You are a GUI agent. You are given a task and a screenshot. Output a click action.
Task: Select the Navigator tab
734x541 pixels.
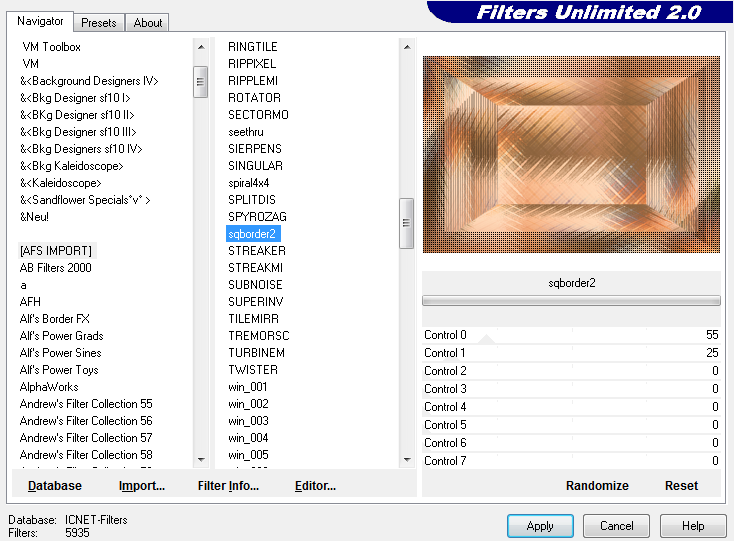click(40, 21)
